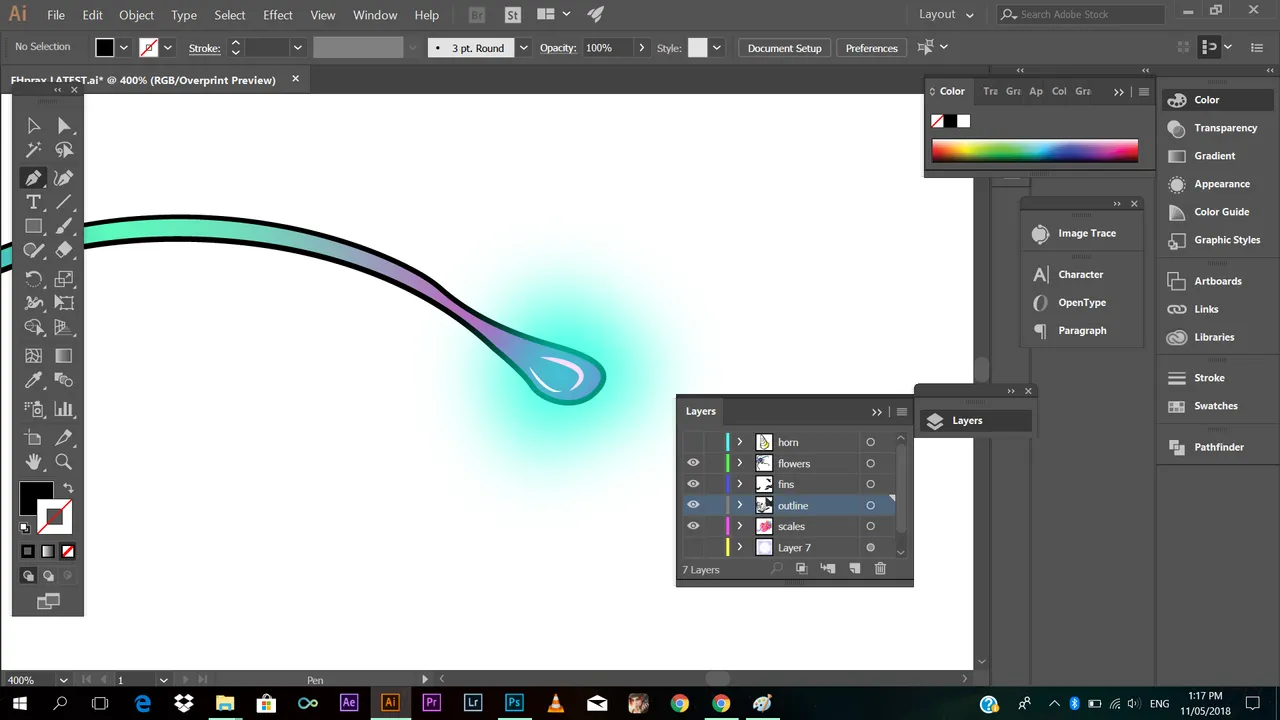
Task: Open the Style dropdown arrow
Action: point(716,48)
